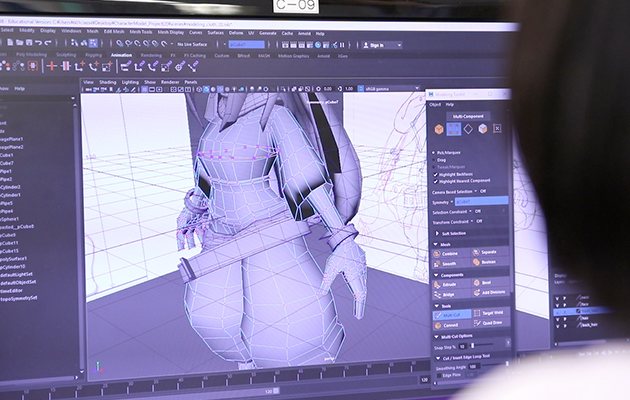This screenshot has width=630, height=400.
Task: Click the Add Divisions tool
Action: tap(489, 292)
